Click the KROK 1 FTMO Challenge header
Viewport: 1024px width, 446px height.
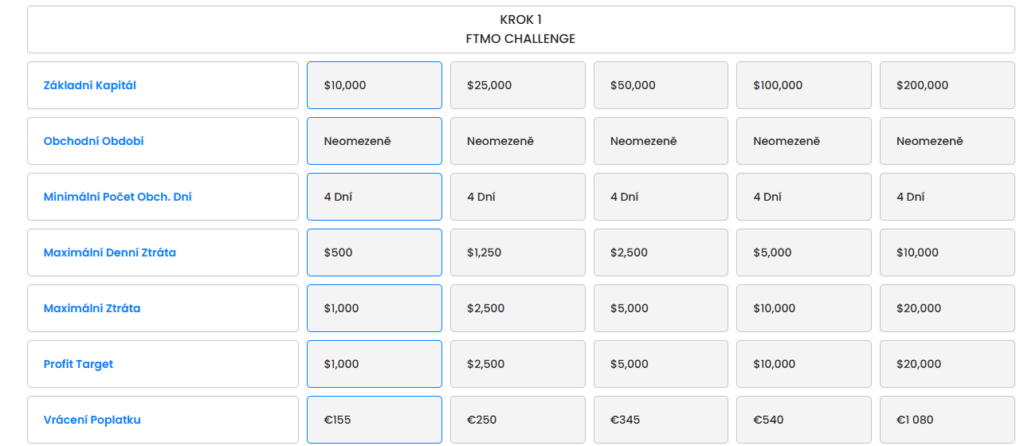tap(520, 29)
